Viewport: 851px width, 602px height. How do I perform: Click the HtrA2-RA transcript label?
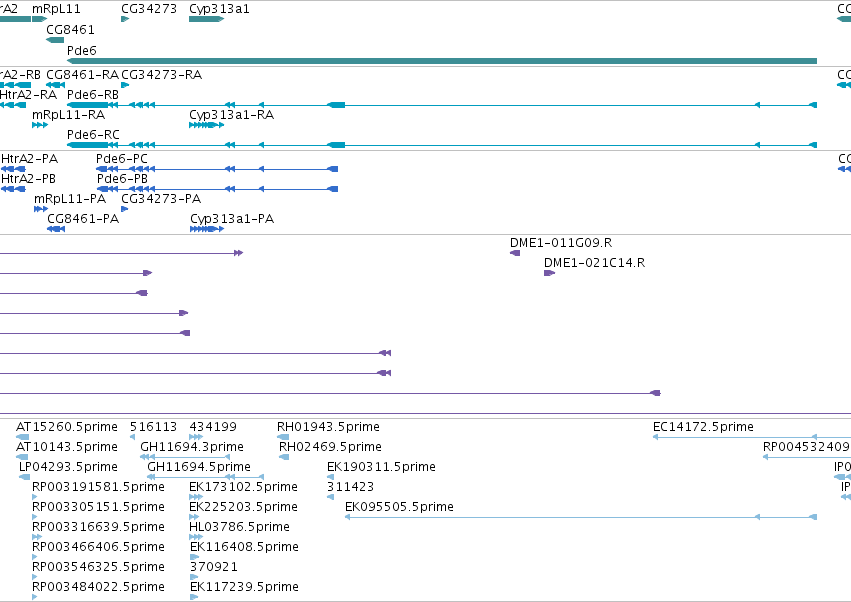tap(28, 95)
